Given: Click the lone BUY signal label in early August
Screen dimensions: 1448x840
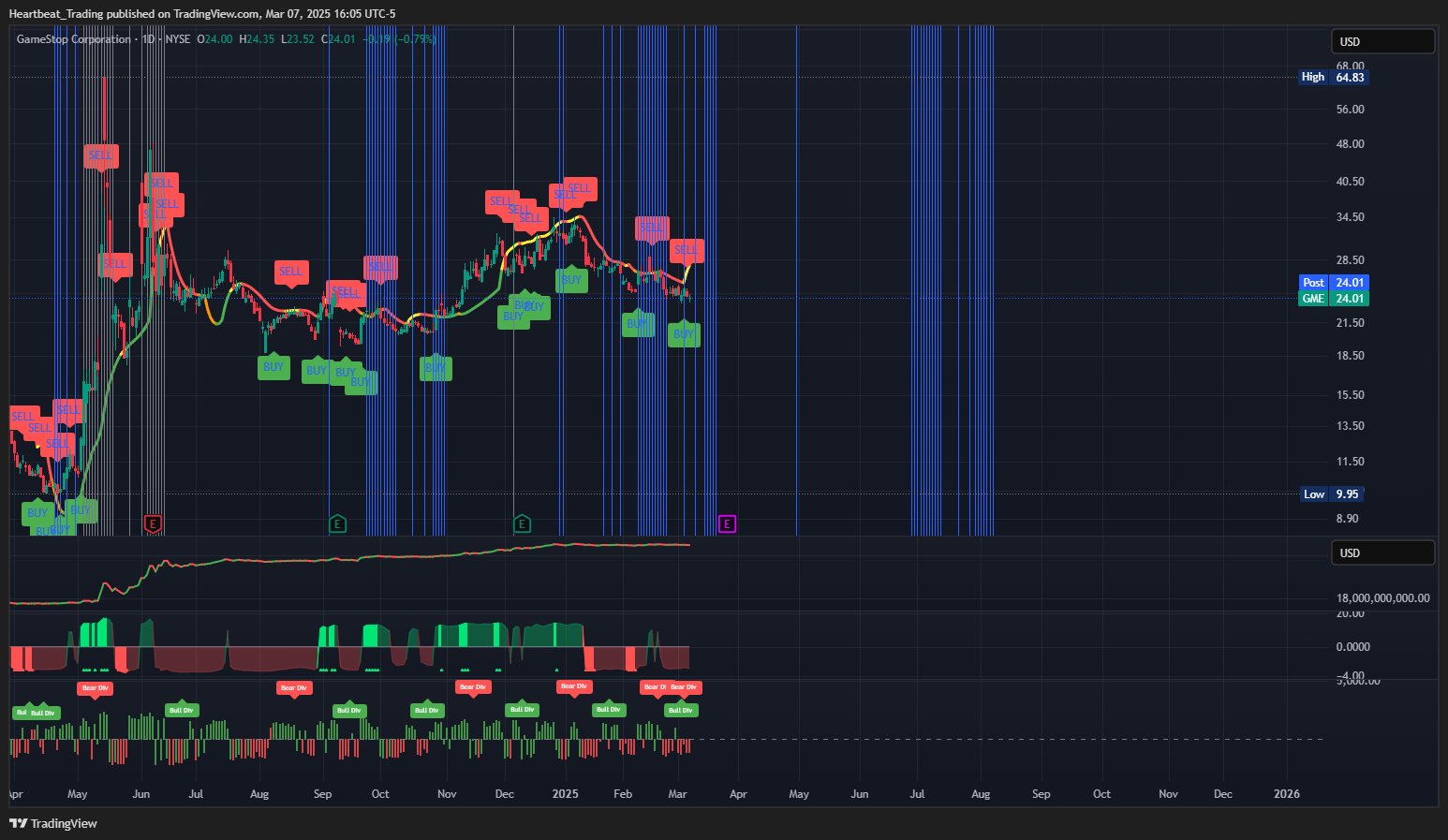Looking at the screenshot, I should [273, 367].
